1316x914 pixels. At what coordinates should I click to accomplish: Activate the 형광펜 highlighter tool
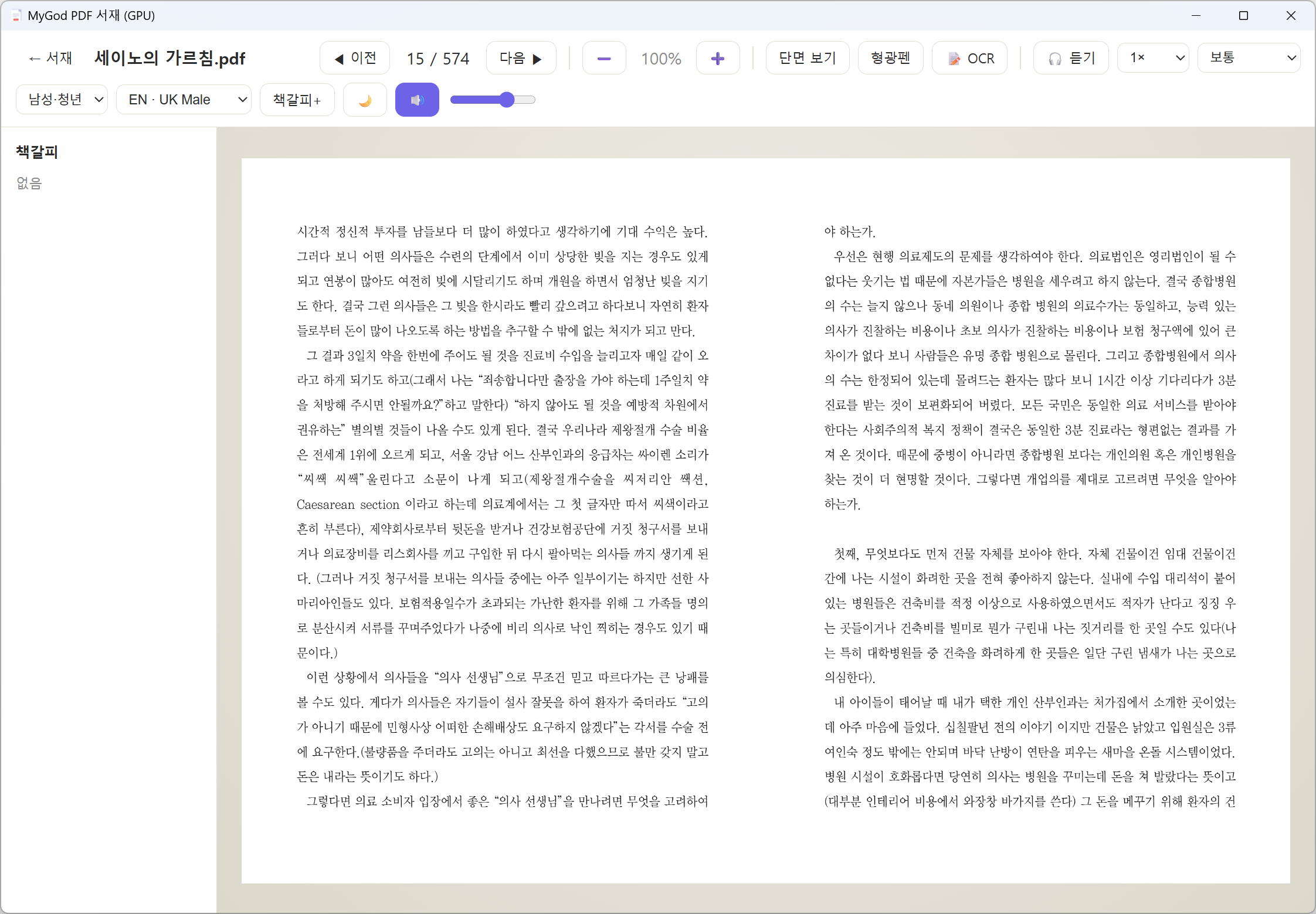pyautogui.click(x=890, y=58)
